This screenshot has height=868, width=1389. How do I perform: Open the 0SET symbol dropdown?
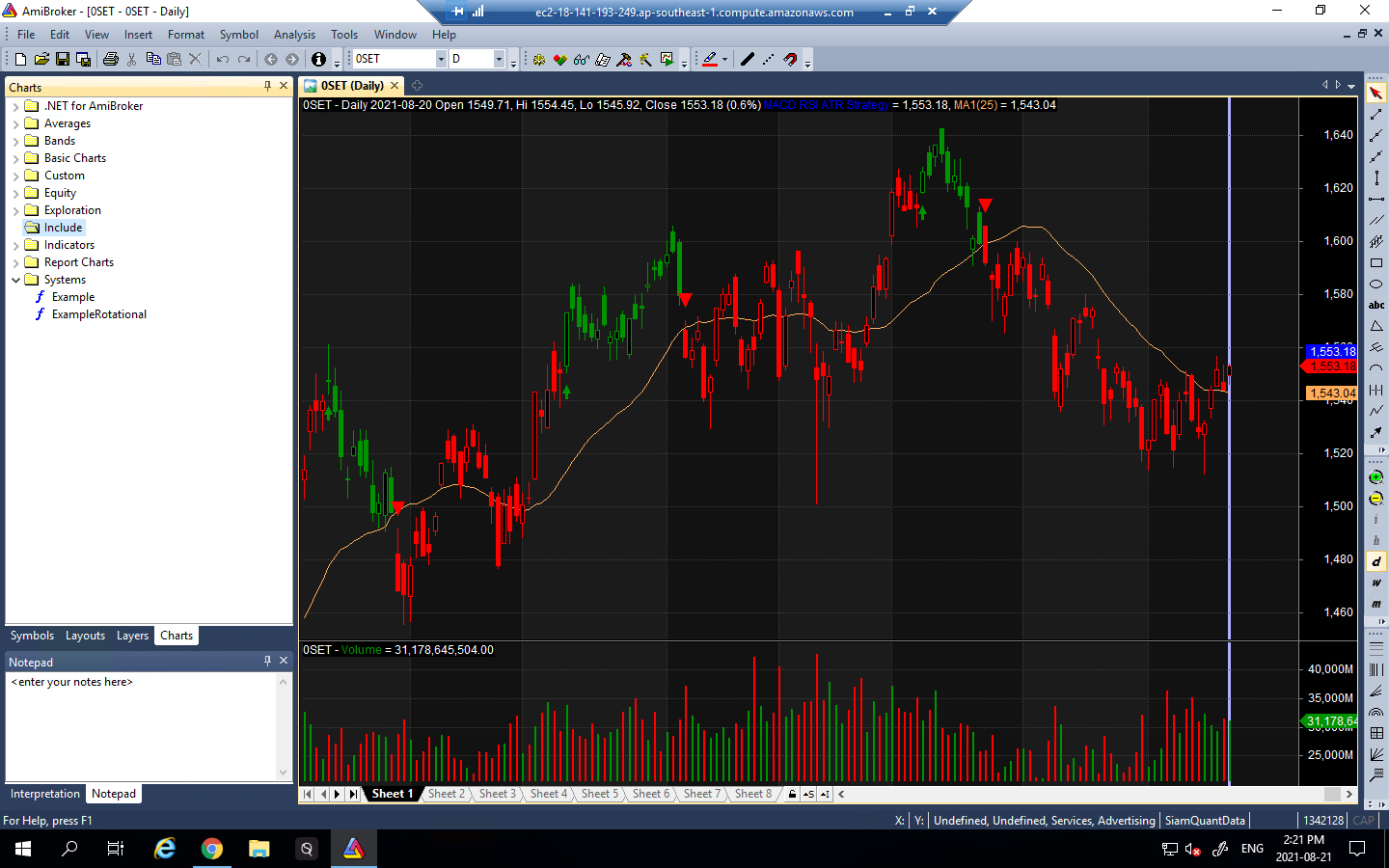[x=441, y=60]
